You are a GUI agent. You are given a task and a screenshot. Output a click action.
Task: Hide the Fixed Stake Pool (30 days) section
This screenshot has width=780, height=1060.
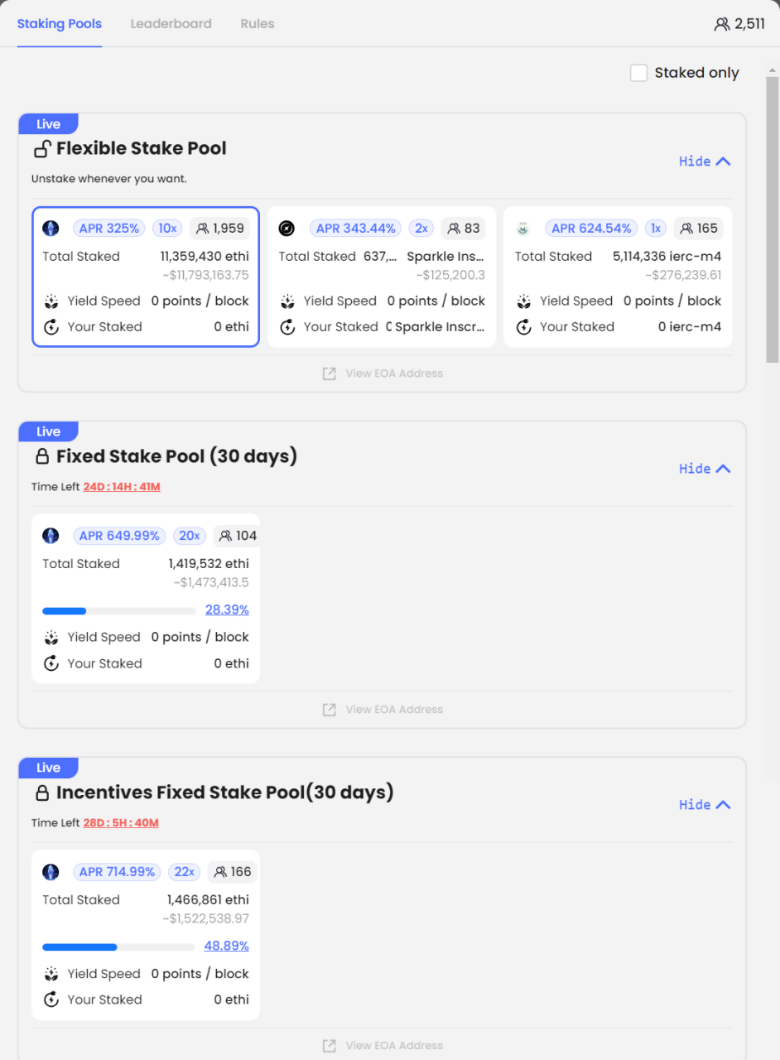pos(704,469)
